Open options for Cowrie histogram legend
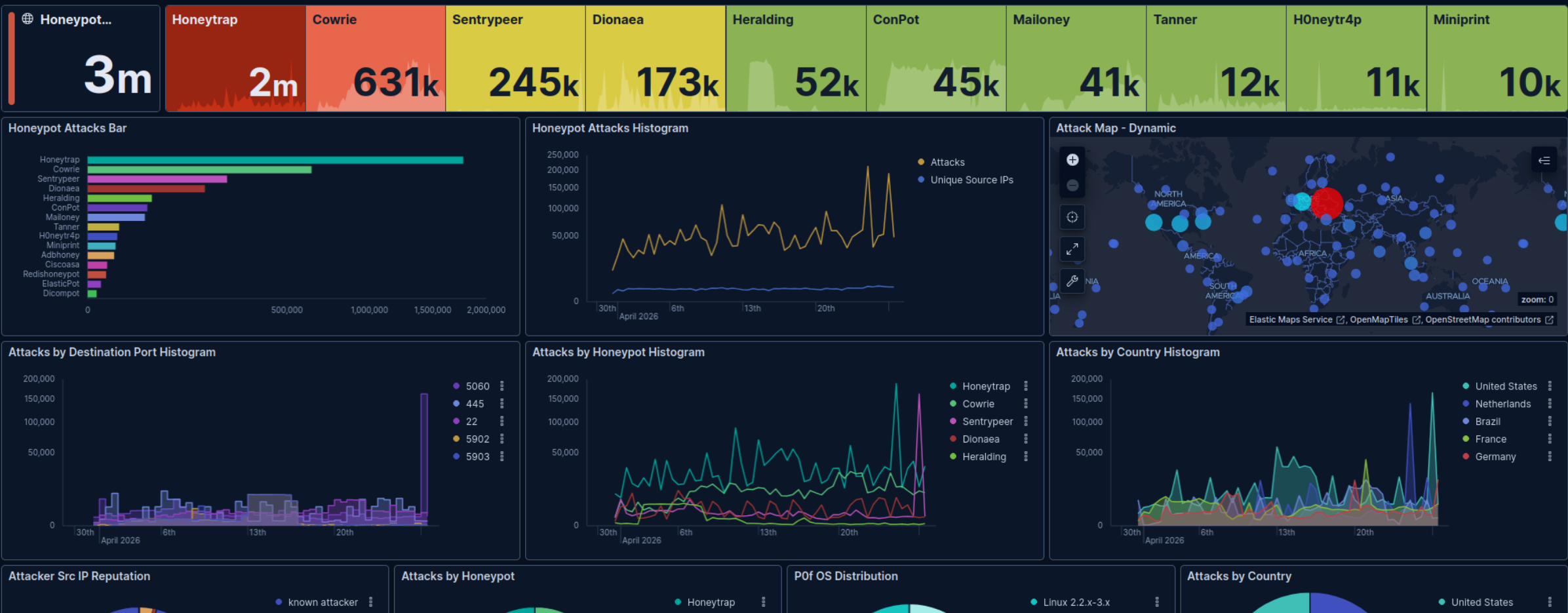Viewport: 1568px width, 613px height. [x=1026, y=404]
